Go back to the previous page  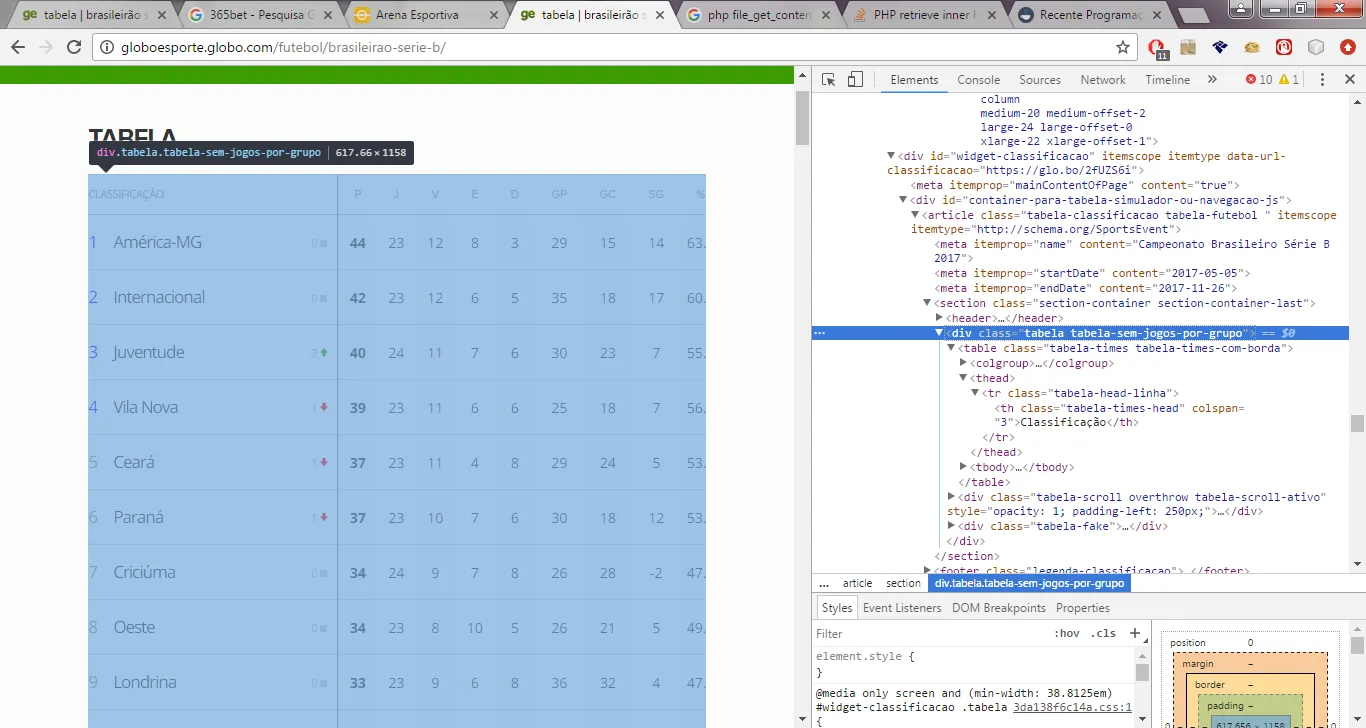coord(18,47)
